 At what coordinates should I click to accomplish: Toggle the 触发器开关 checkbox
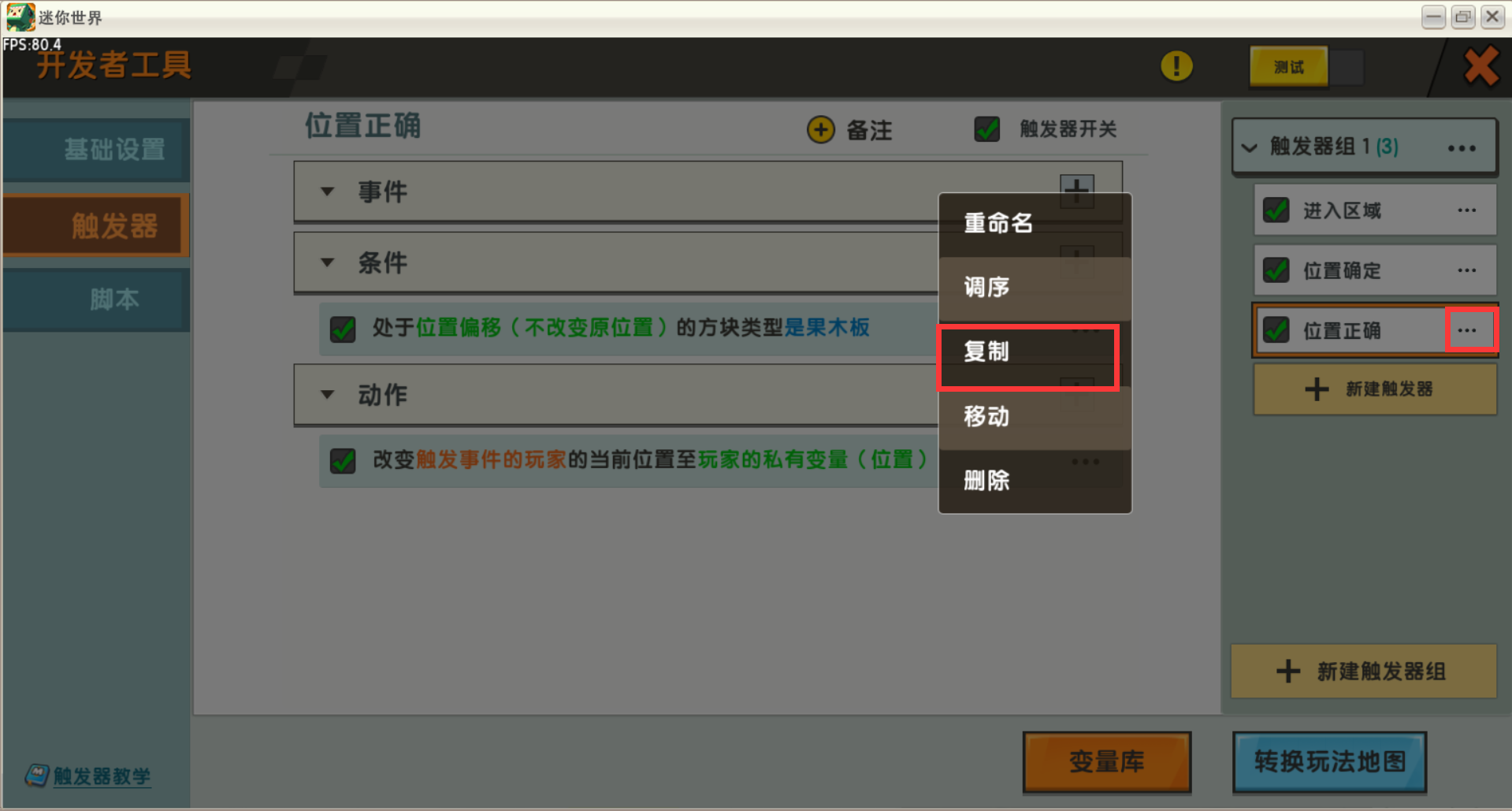[x=986, y=129]
